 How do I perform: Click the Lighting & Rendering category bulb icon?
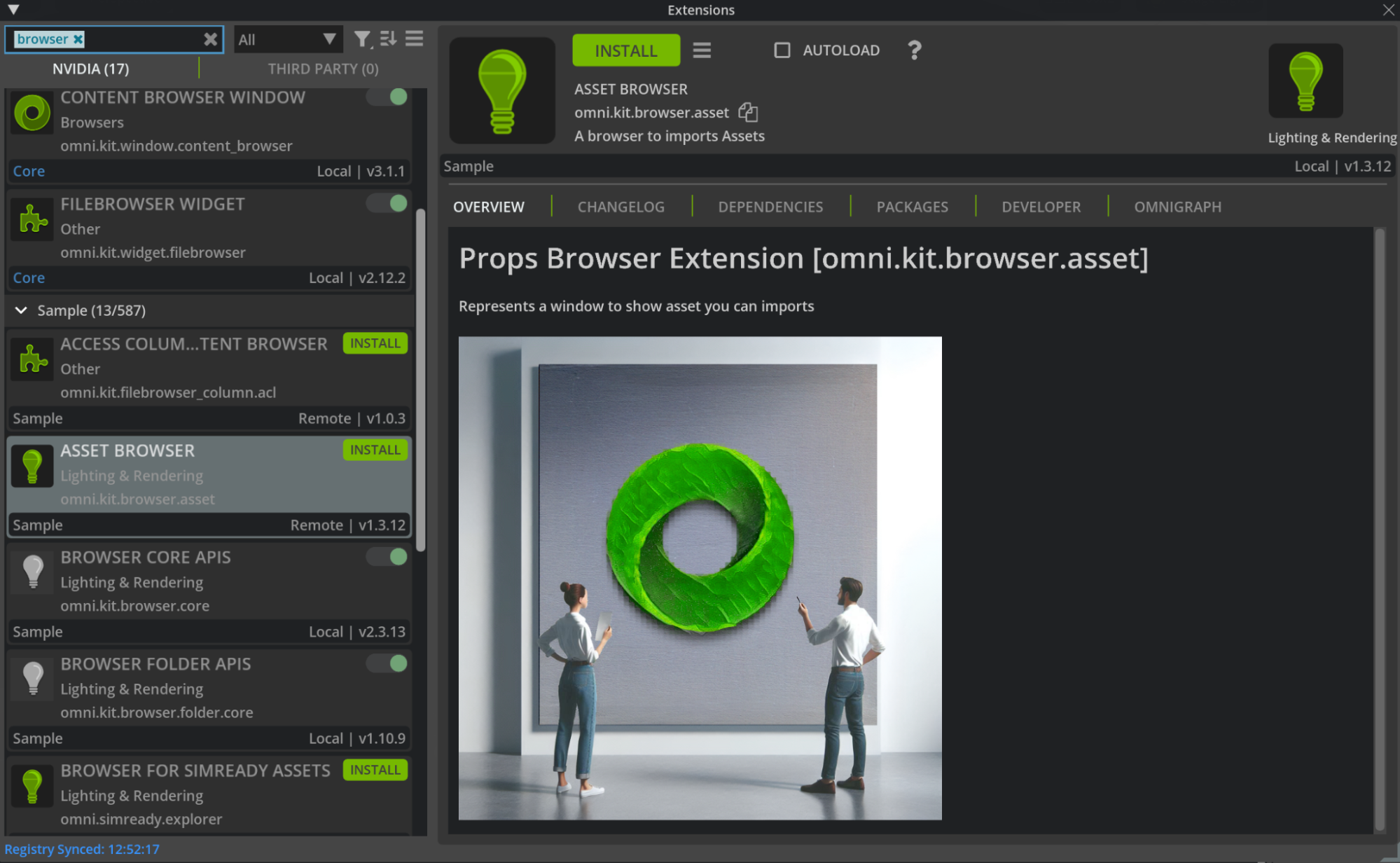coord(1305,81)
